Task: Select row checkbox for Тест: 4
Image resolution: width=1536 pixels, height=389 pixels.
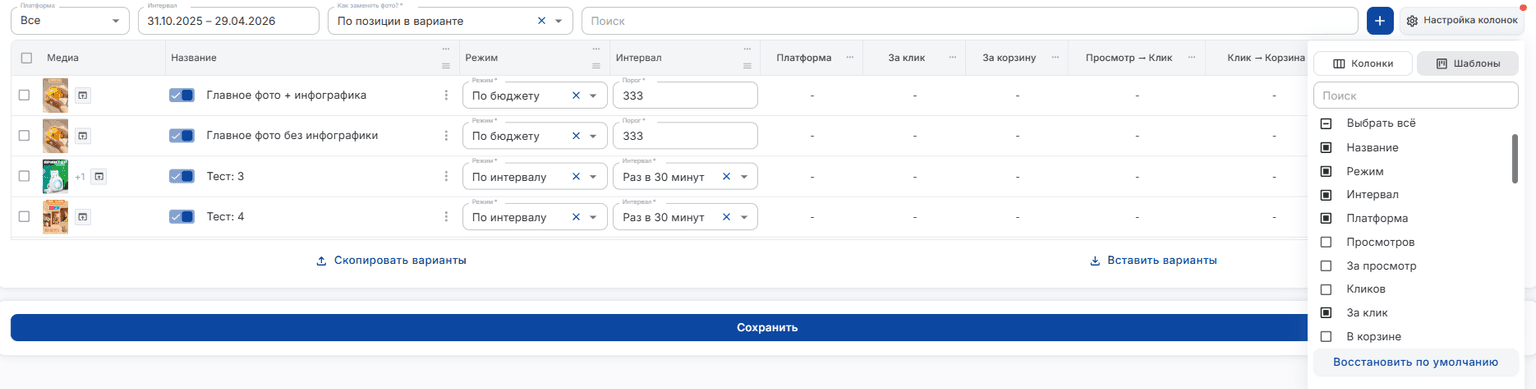Action: point(24,217)
